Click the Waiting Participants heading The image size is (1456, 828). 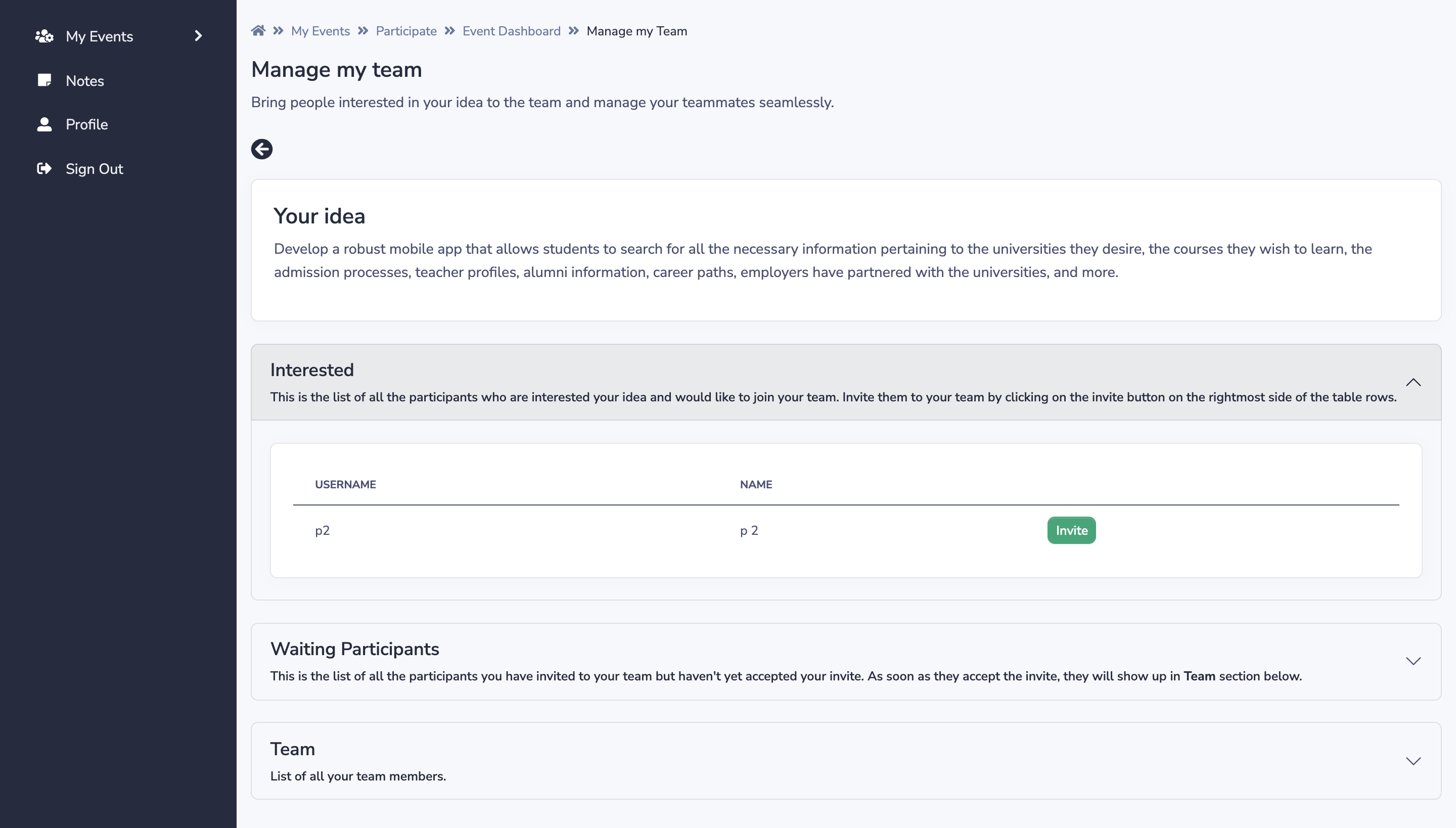pyautogui.click(x=354, y=649)
